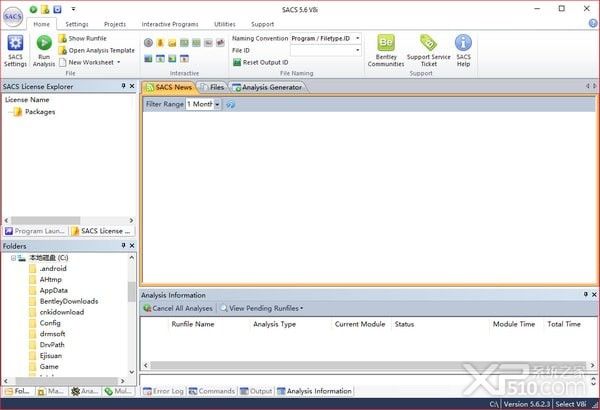The width and height of the screenshot is (600, 410).
Task: Select the SACS News document tab
Action: click(169, 87)
